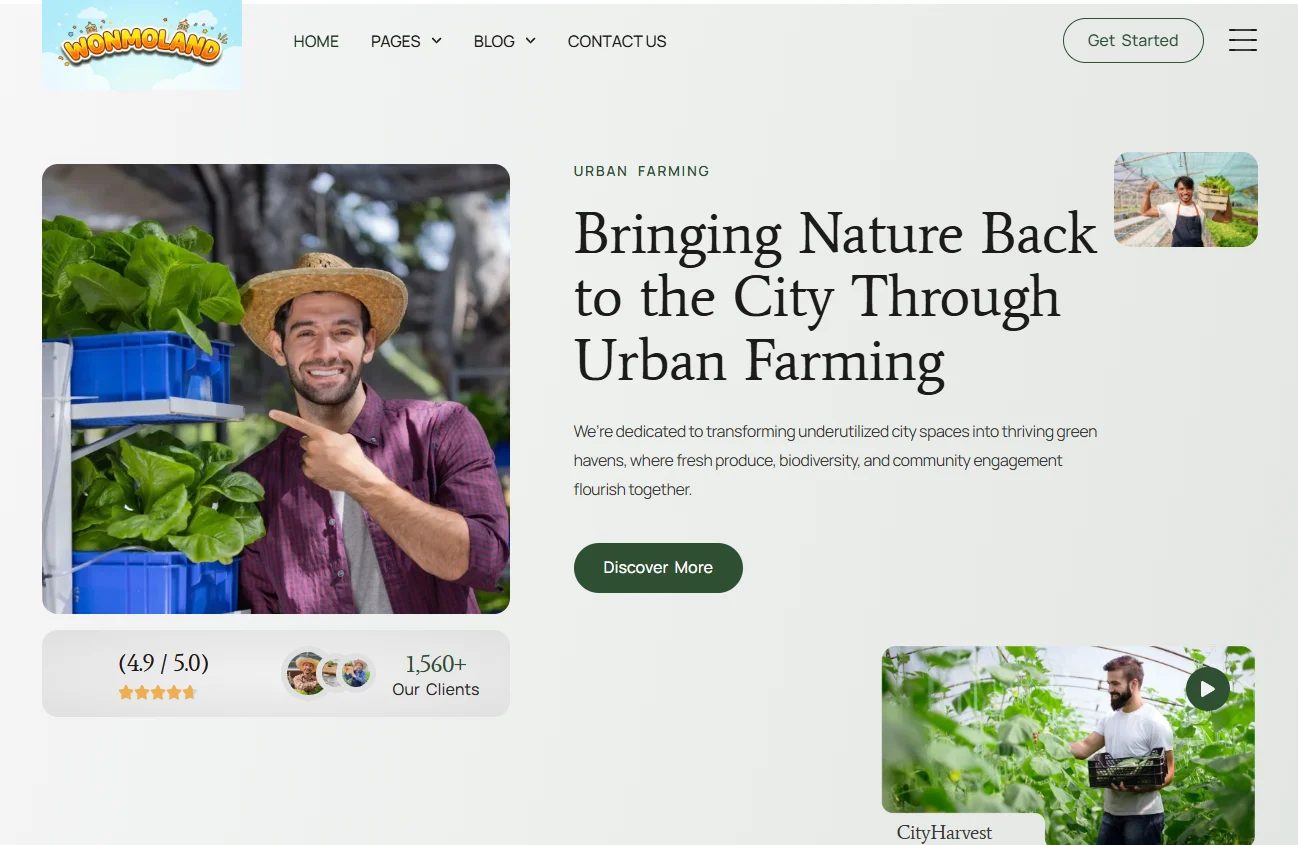Click the CityHarvest label
This screenshot has width=1298, height=845.
tap(944, 832)
